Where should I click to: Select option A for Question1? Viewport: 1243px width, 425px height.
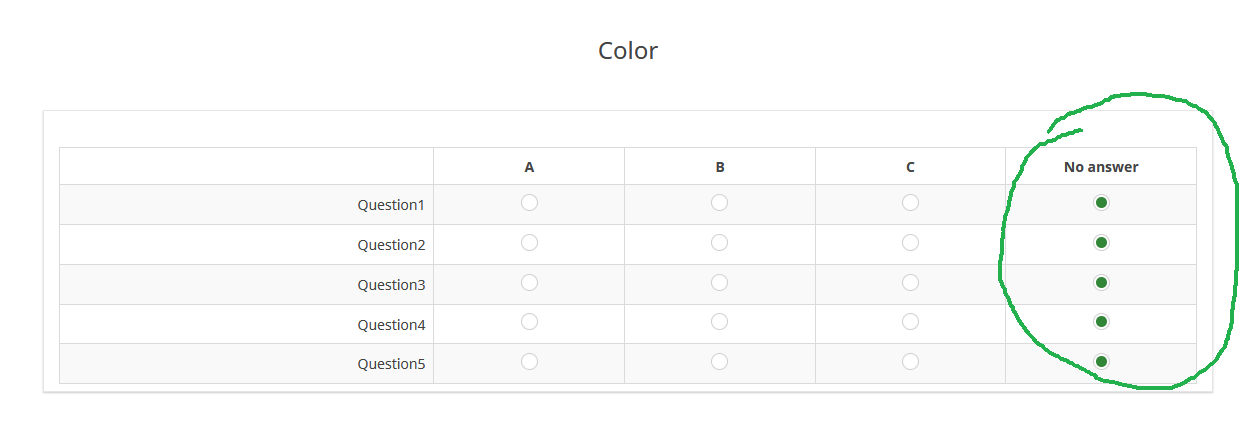tap(529, 203)
